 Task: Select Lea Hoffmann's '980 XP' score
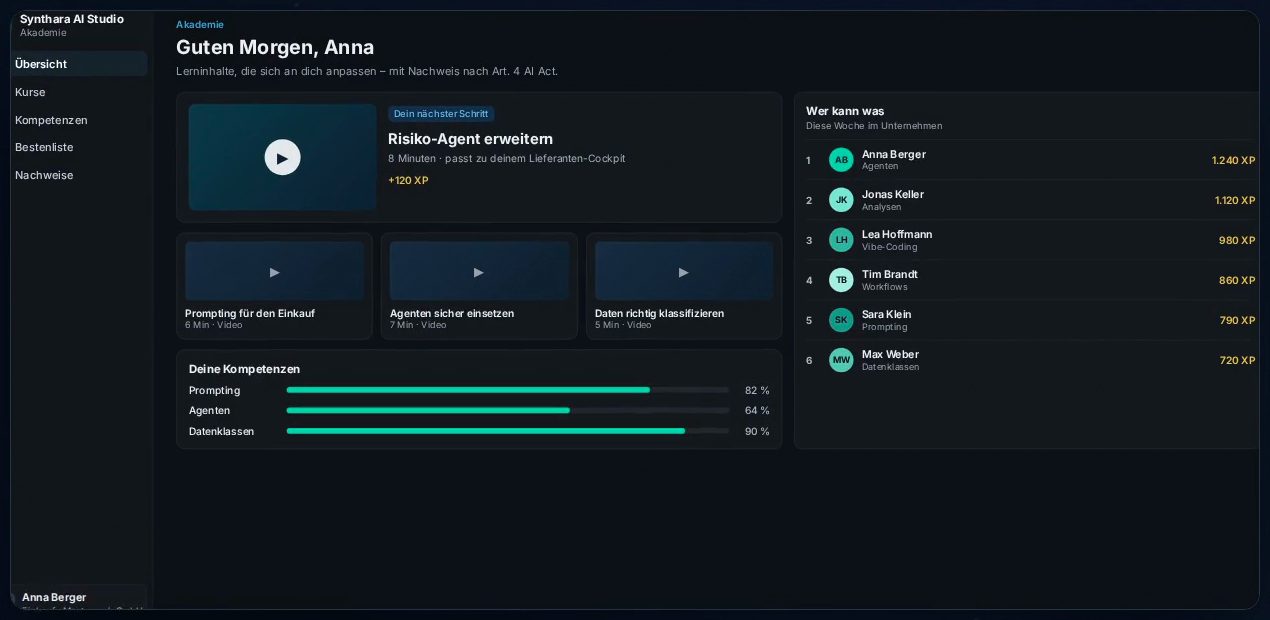(x=1237, y=240)
